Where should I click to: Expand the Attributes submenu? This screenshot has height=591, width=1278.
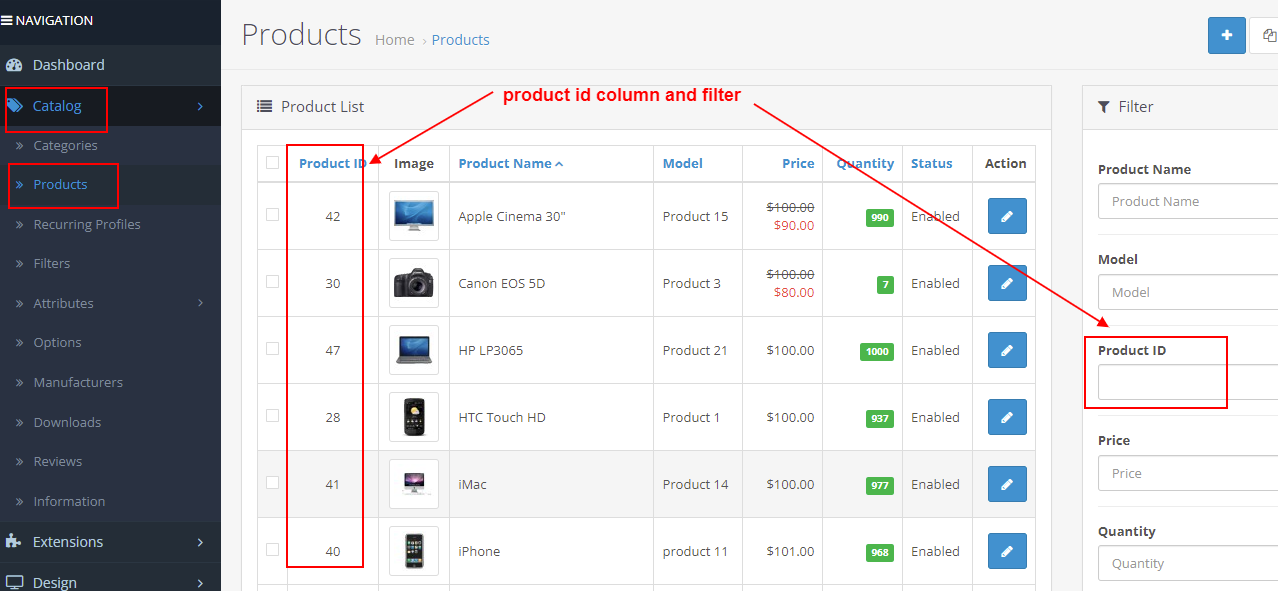click(x=200, y=303)
